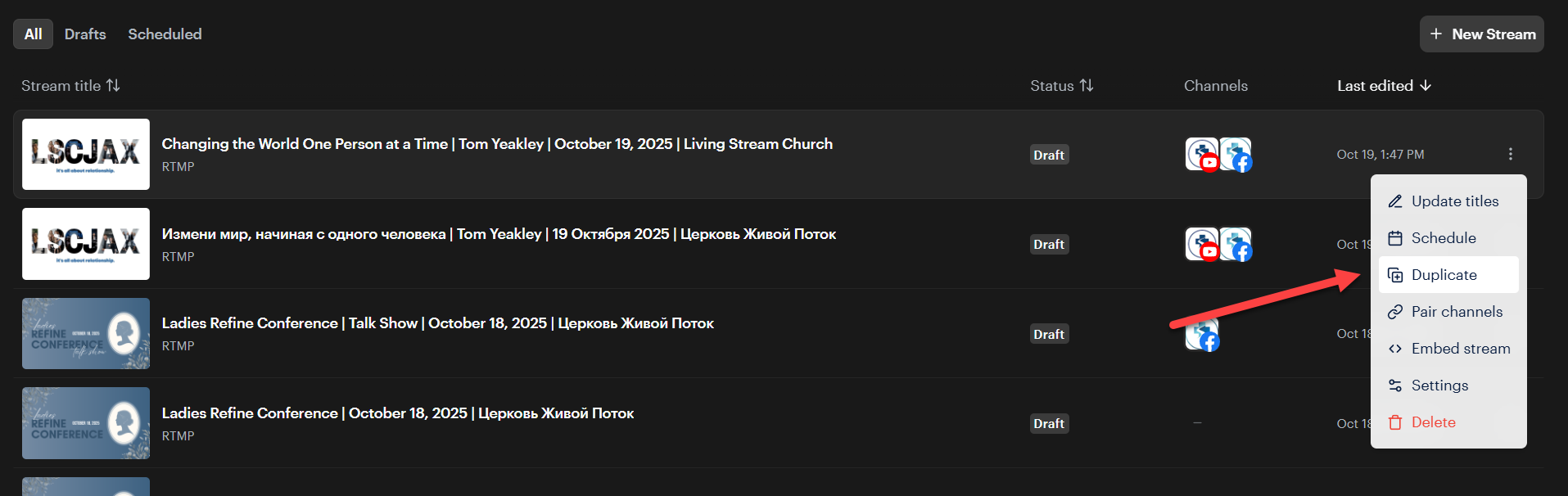
Task: Switch to the Scheduled tab
Action: (165, 34)
